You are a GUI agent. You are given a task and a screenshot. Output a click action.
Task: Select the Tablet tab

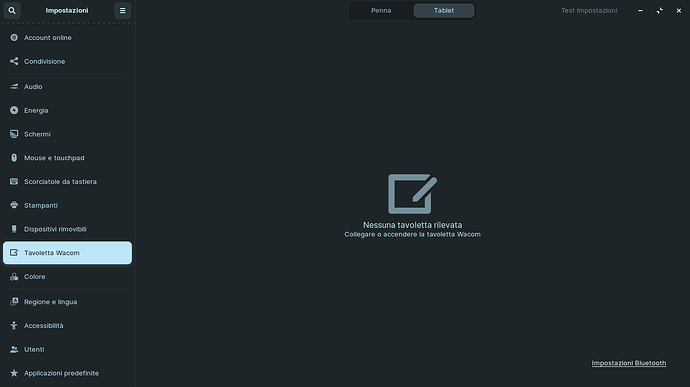[x=444, y=11]
